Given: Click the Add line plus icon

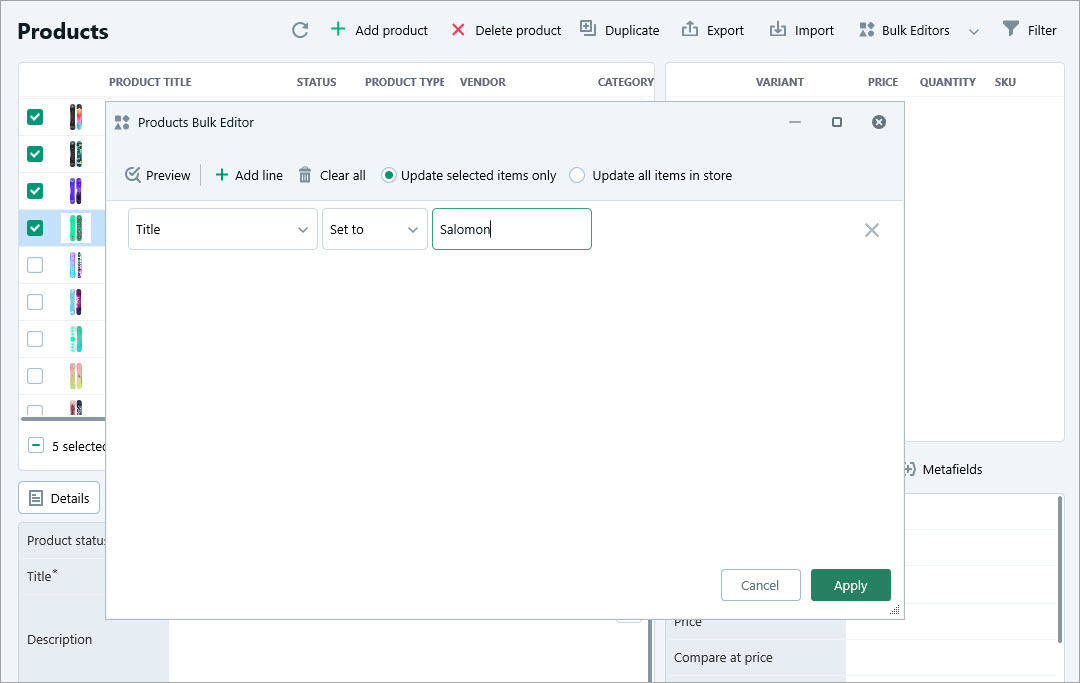Looking at the screenshot, I should coord(222,175).
